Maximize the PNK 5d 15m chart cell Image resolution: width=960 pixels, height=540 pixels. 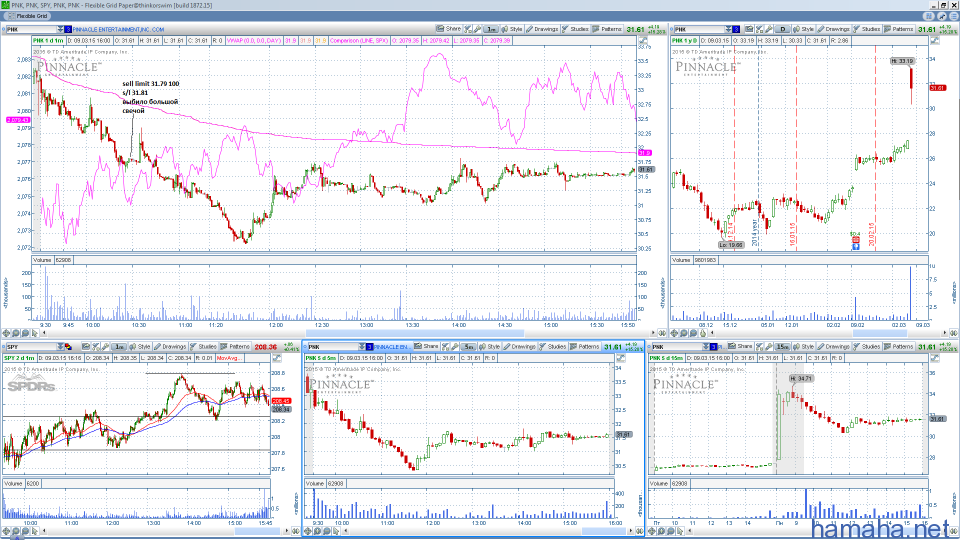934,358
